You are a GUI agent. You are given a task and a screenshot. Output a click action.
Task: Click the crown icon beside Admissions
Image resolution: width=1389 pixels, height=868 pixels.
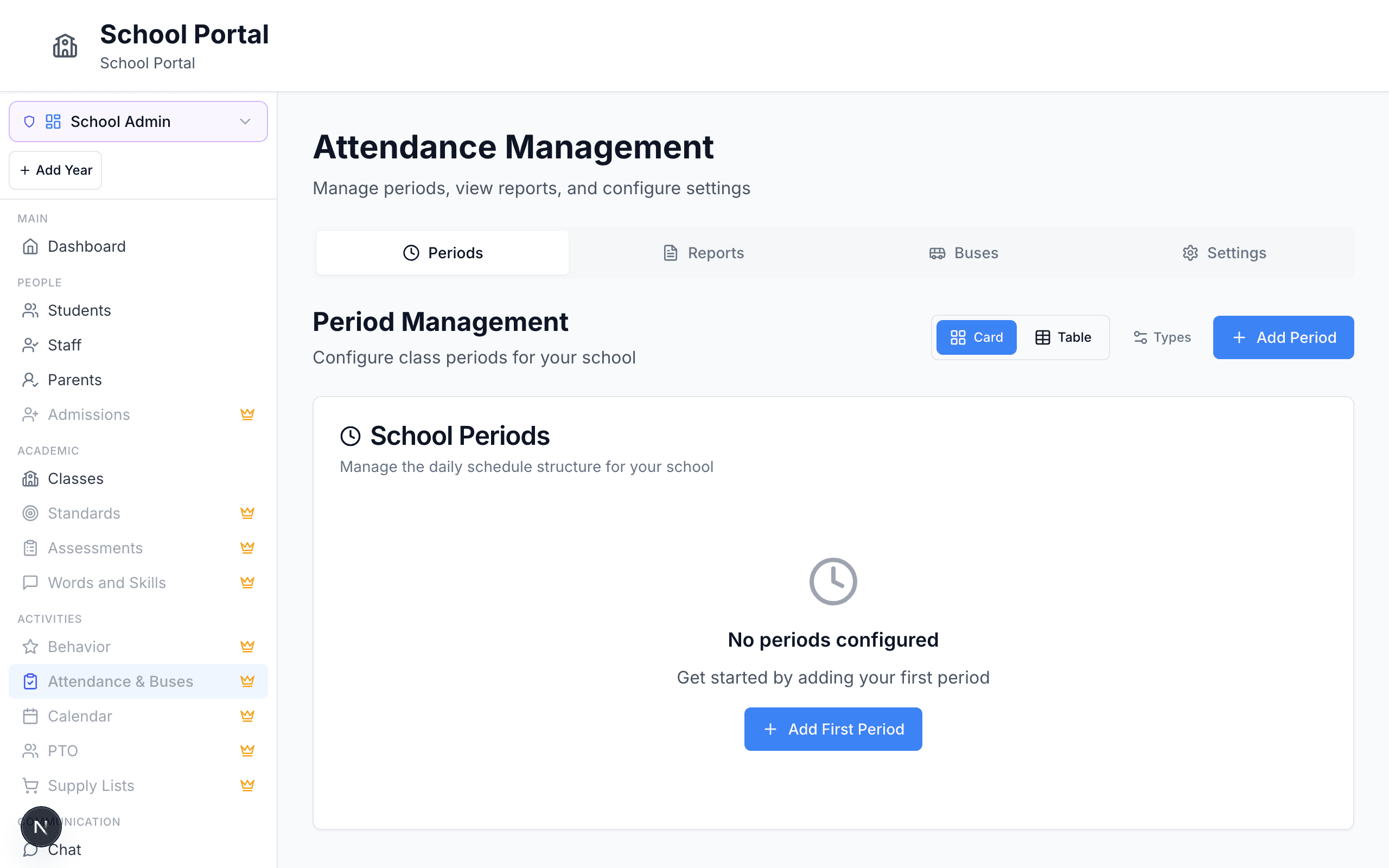(247, 414)
